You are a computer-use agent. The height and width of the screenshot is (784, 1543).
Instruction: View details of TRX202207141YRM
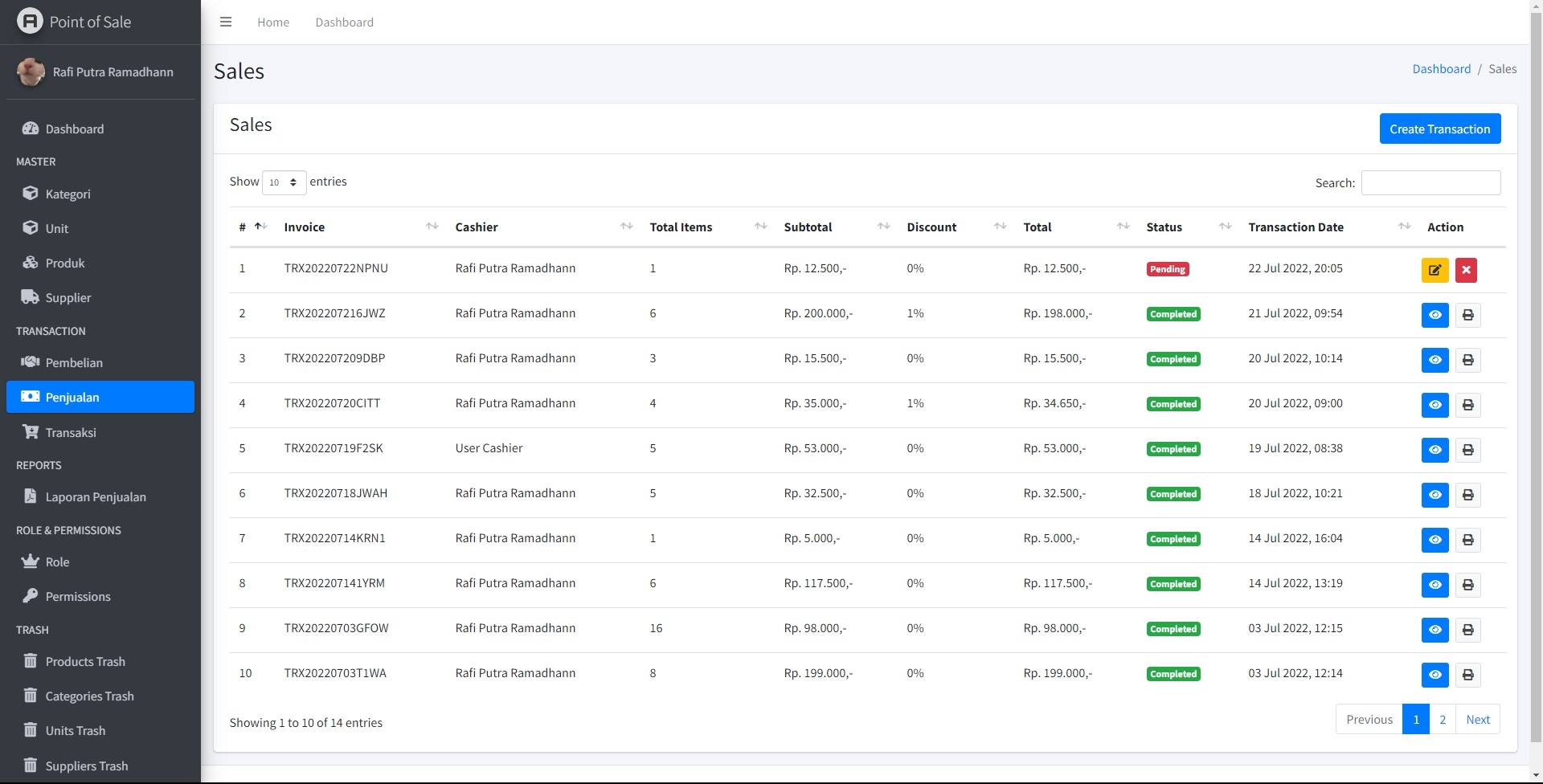[x=1435, y=585]
